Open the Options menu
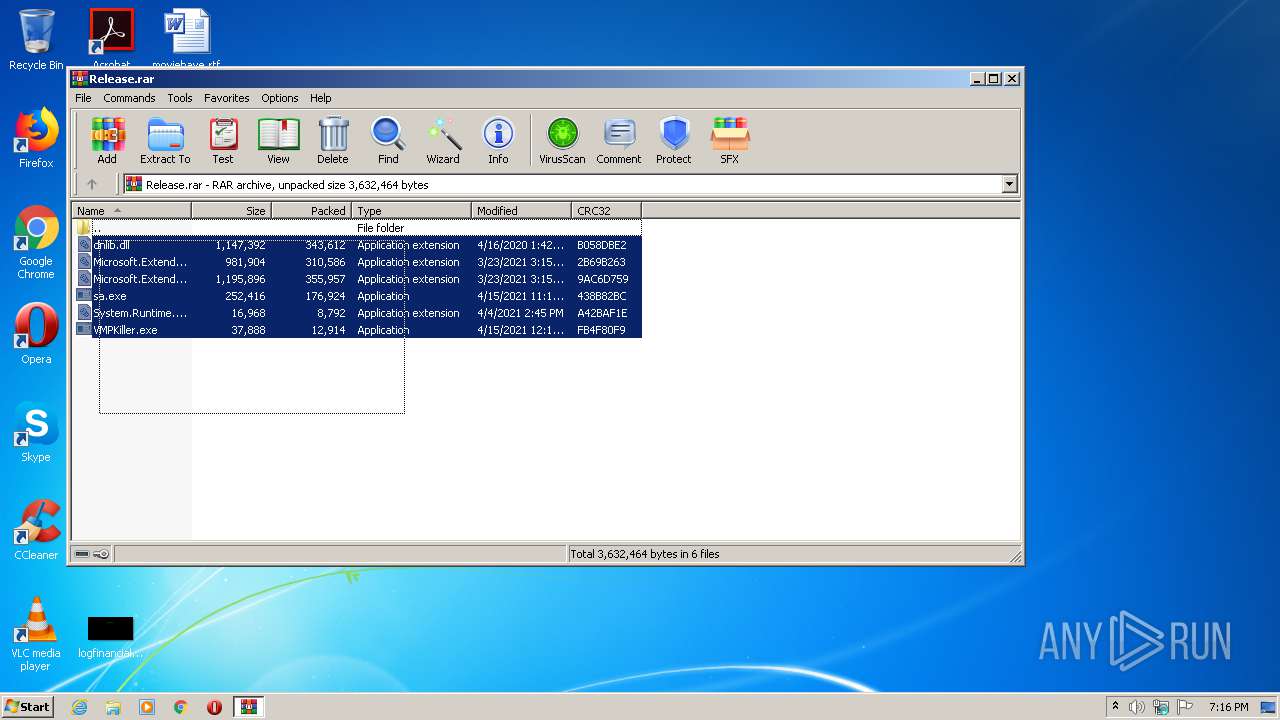The height and width of the screenshot is (720, 1280). pos(280,98)
